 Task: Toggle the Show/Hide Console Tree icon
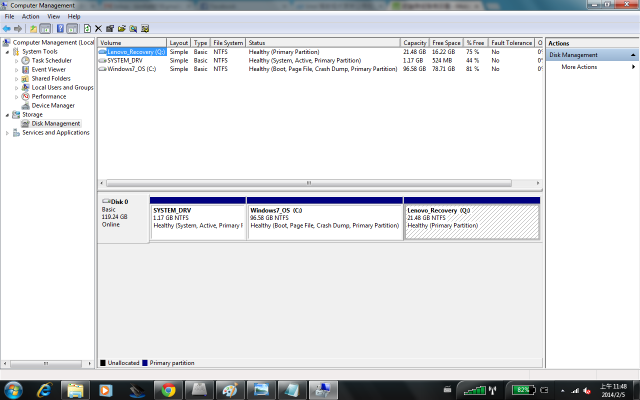point(45,29)
